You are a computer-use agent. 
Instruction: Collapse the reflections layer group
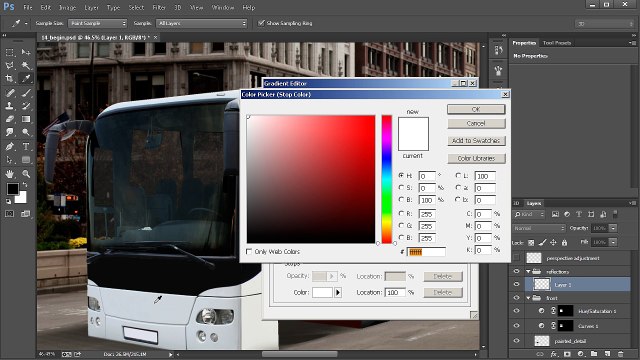(528, 271)
